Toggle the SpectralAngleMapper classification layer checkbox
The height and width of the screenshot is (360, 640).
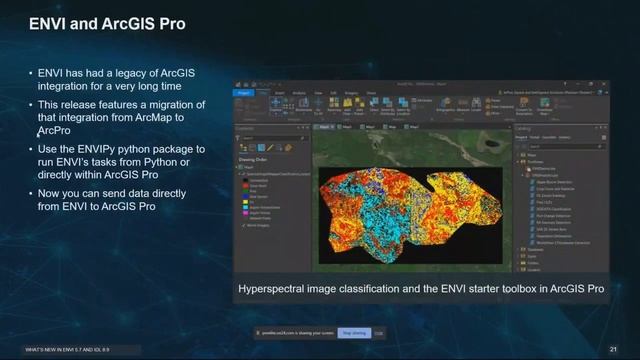243,174
